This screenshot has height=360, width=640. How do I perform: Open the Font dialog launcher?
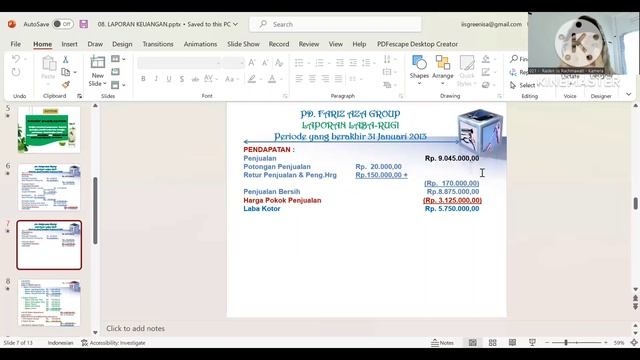285,96
